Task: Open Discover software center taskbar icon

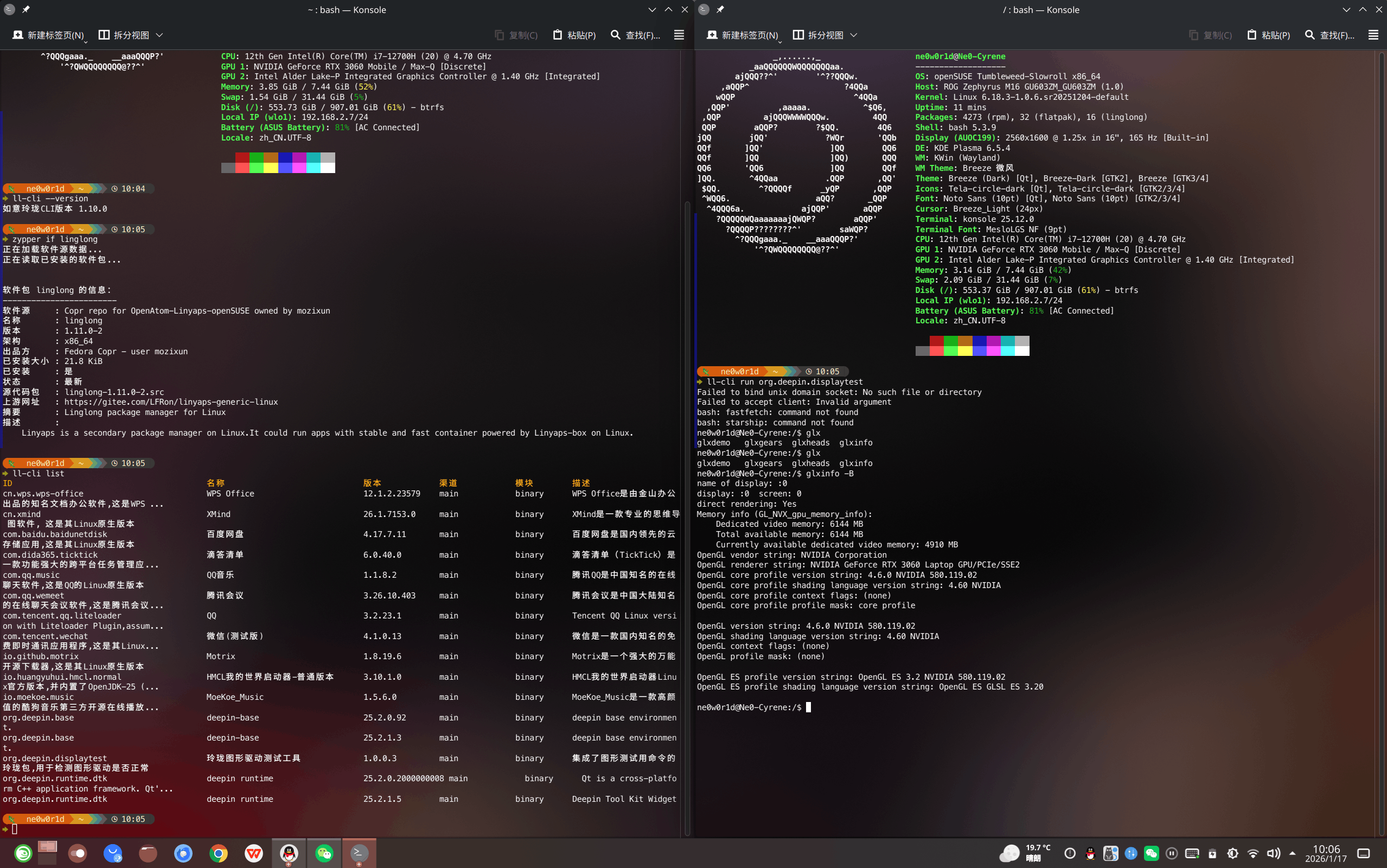Action: click(x=112, y=853)
